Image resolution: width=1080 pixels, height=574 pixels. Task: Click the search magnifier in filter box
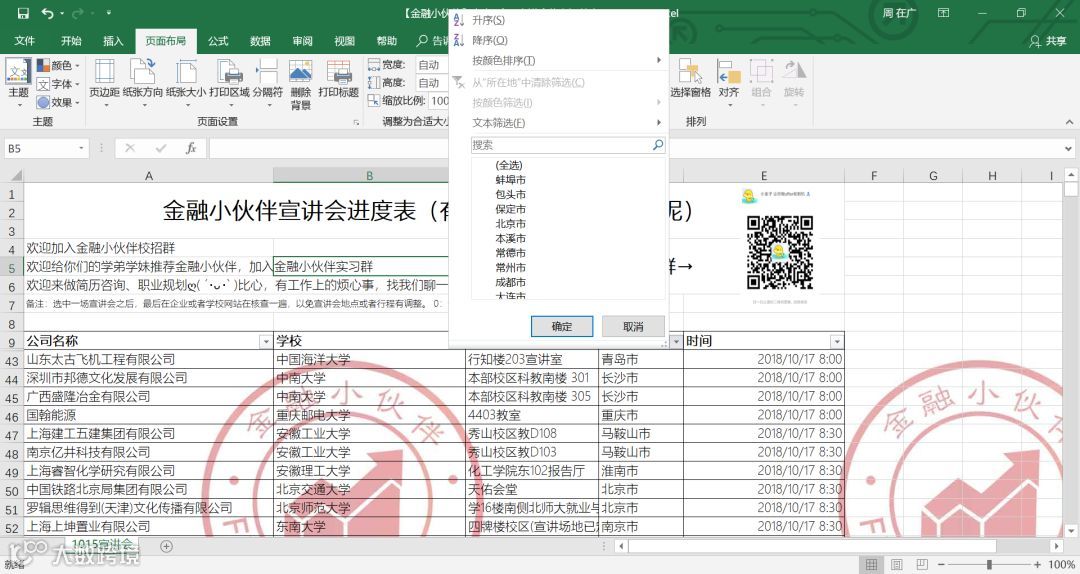click(658, 145)
